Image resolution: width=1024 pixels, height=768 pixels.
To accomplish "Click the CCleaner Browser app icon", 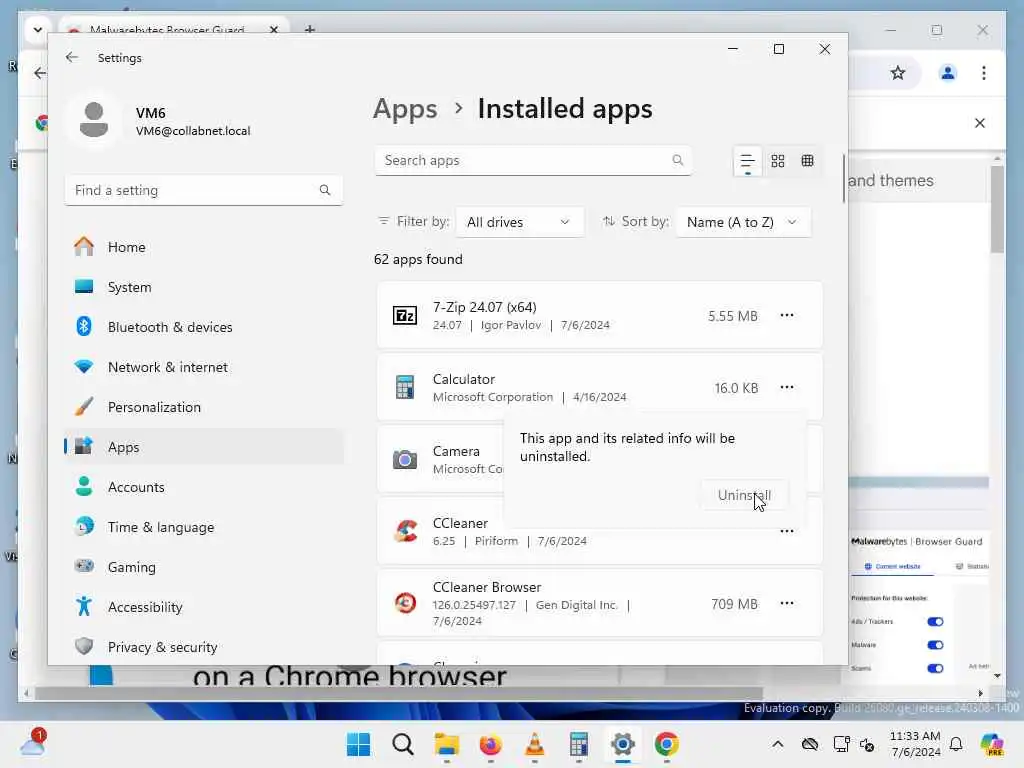I will [x=406, y=603].
